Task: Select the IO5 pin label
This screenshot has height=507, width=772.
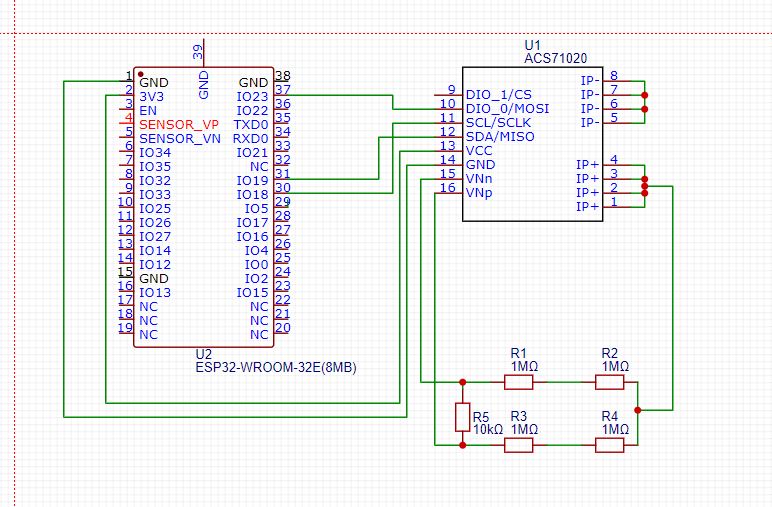Action: (x=256, y=209)
